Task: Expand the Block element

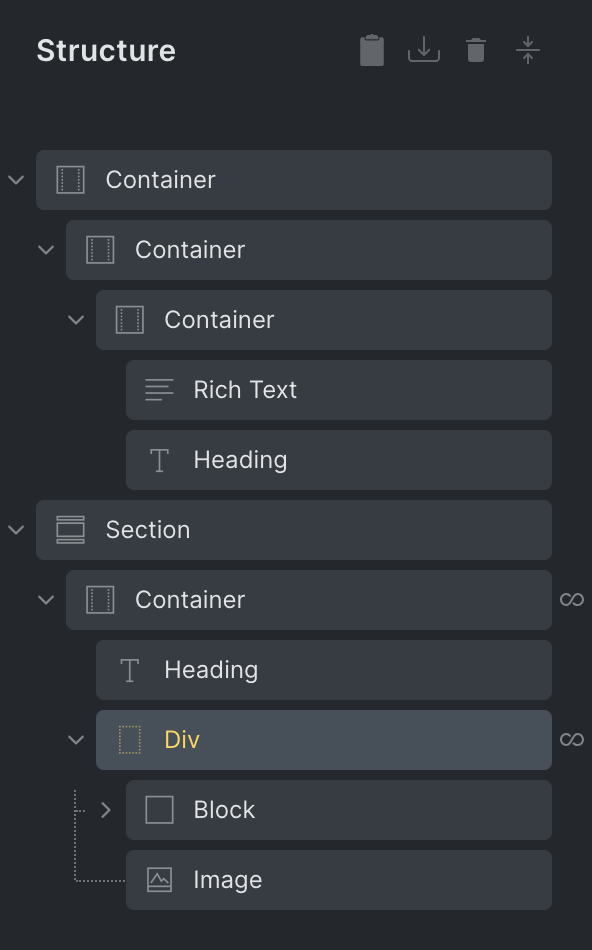Action: point(106,810)
